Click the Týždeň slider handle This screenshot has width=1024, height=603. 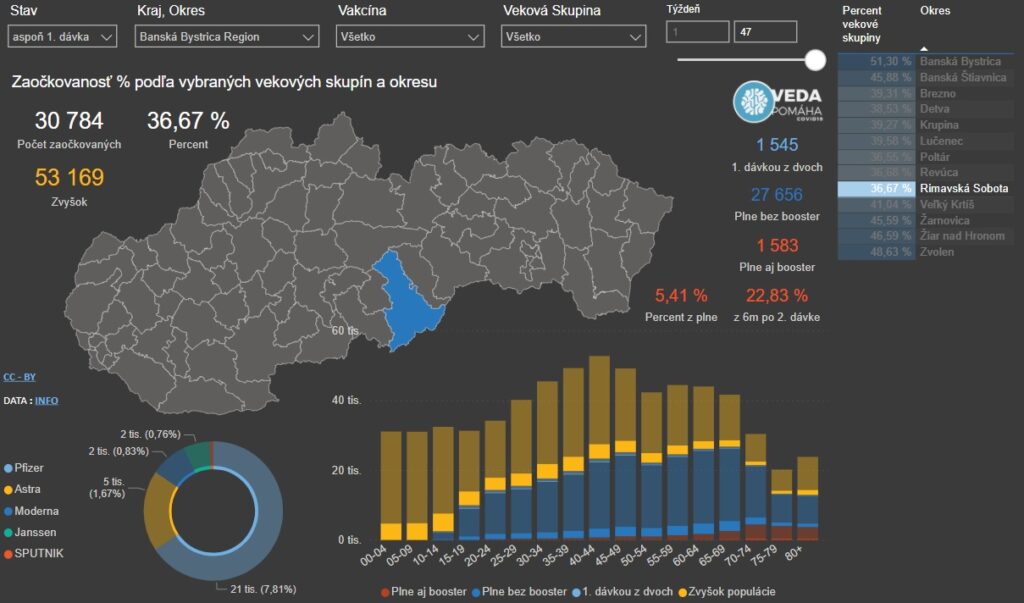pyautogui.click(x=815, y=60)
